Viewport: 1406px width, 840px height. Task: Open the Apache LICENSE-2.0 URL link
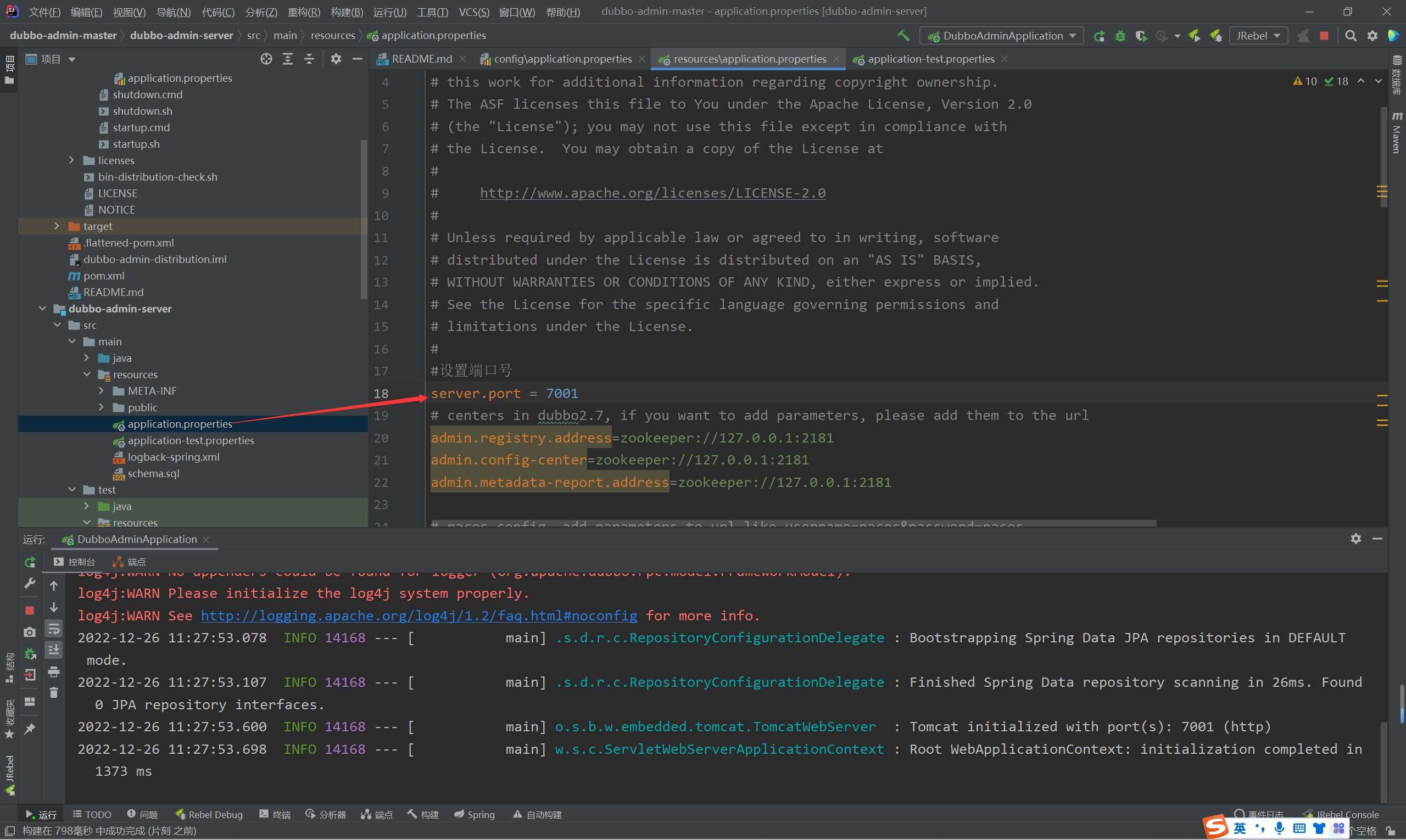coord(652,193)
